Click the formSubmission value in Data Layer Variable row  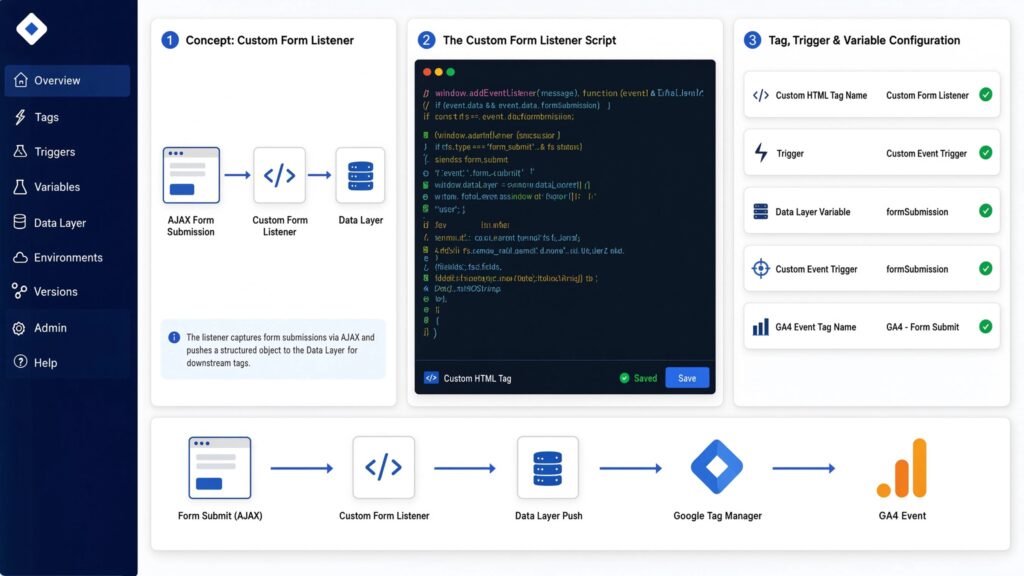pyautogui.click(x=917, y=212)
